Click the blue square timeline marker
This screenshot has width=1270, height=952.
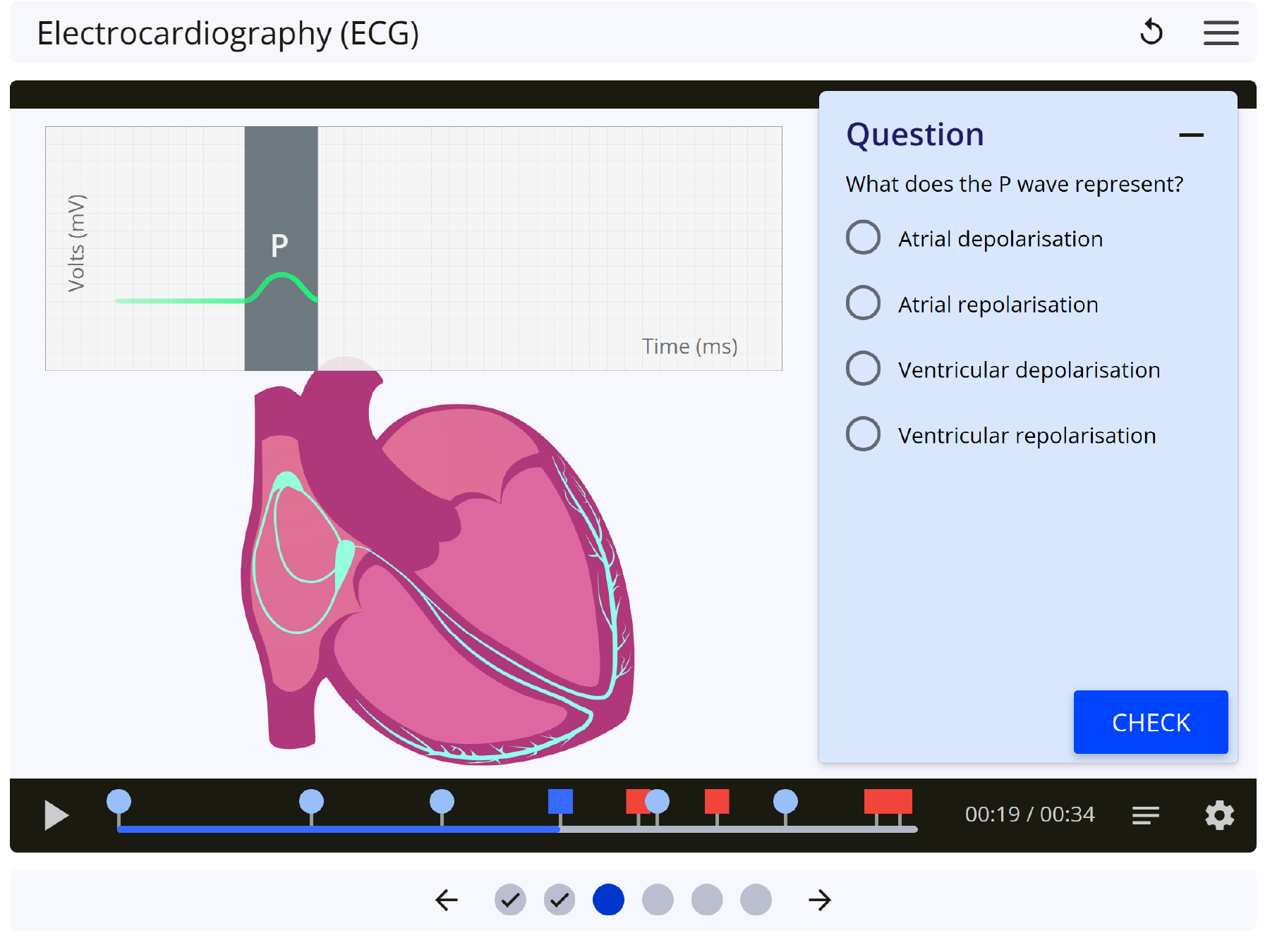click(x=560, y=802)
